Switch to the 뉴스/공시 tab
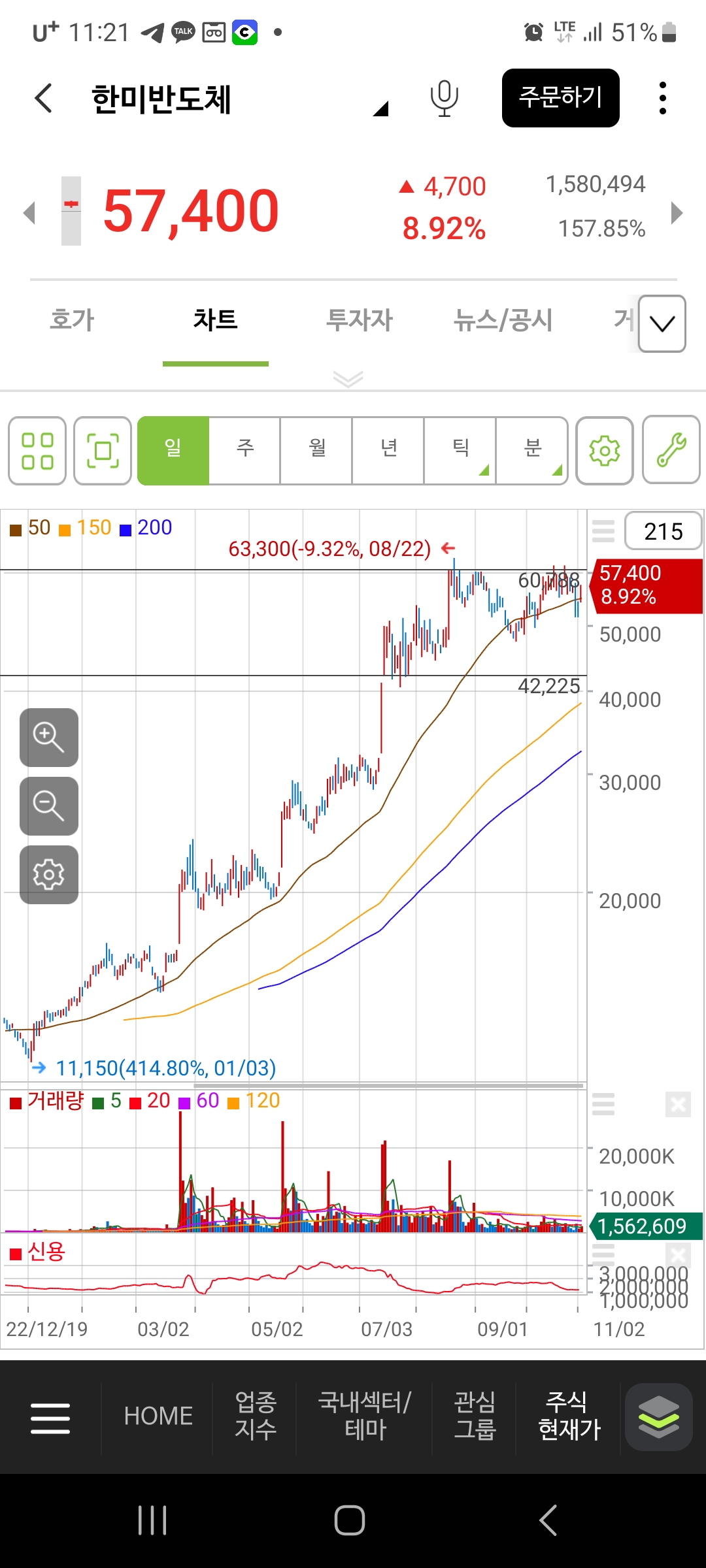This screenshot has height=1568, width=706. pyautogui.click(x=503, y=320)
